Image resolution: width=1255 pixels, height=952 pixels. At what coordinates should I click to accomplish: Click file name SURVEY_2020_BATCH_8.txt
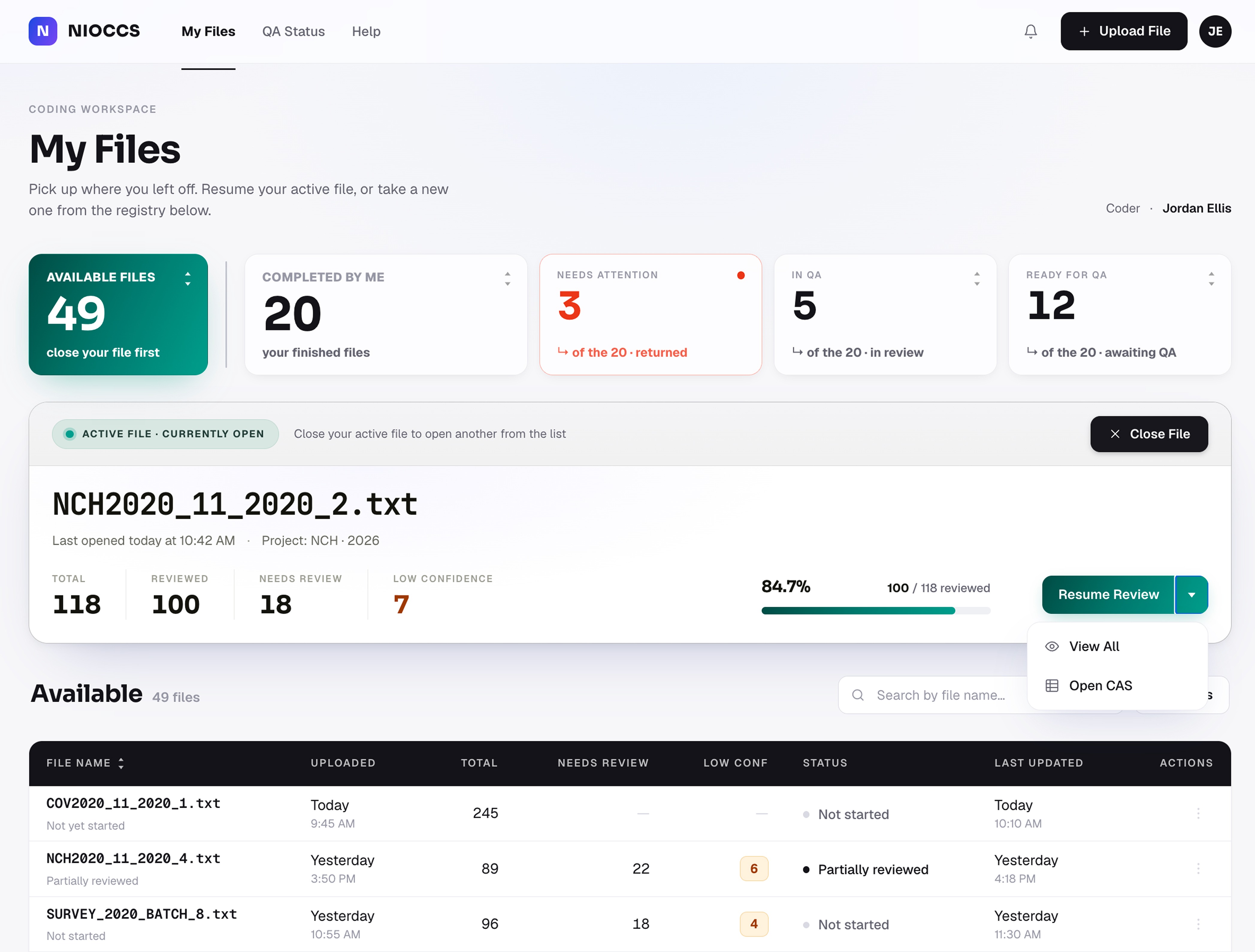[x=142, y=914]
